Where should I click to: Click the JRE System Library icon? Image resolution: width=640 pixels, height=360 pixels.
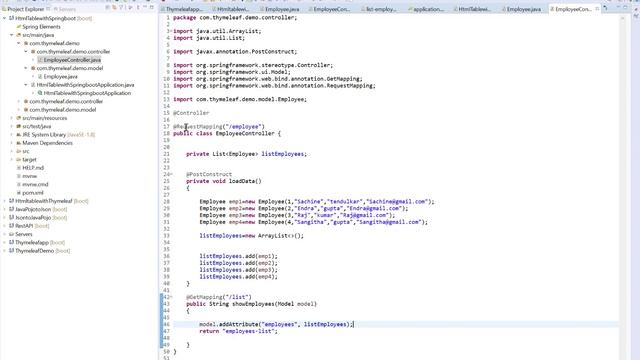19,135
